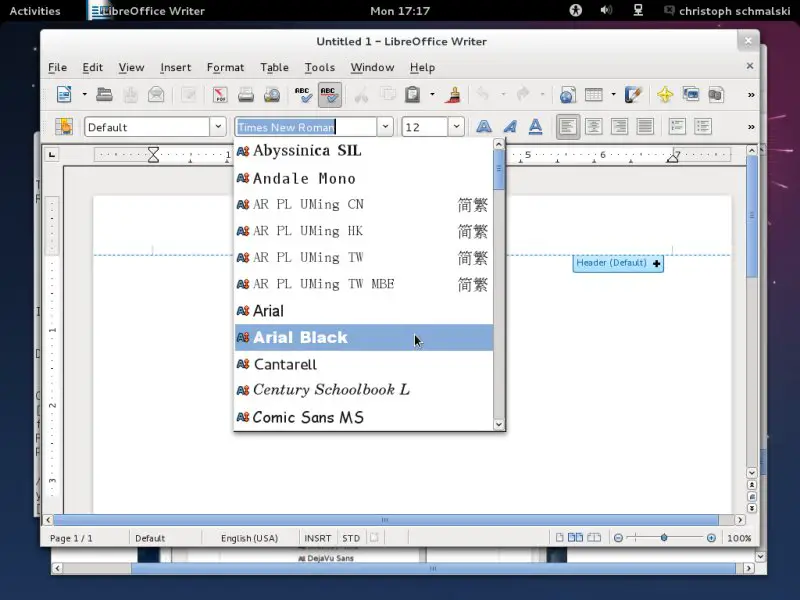This screenshot has width=800, height=600.
Task: Click the font list scrollbar down arrow
Action: click(x=499, y=424)
